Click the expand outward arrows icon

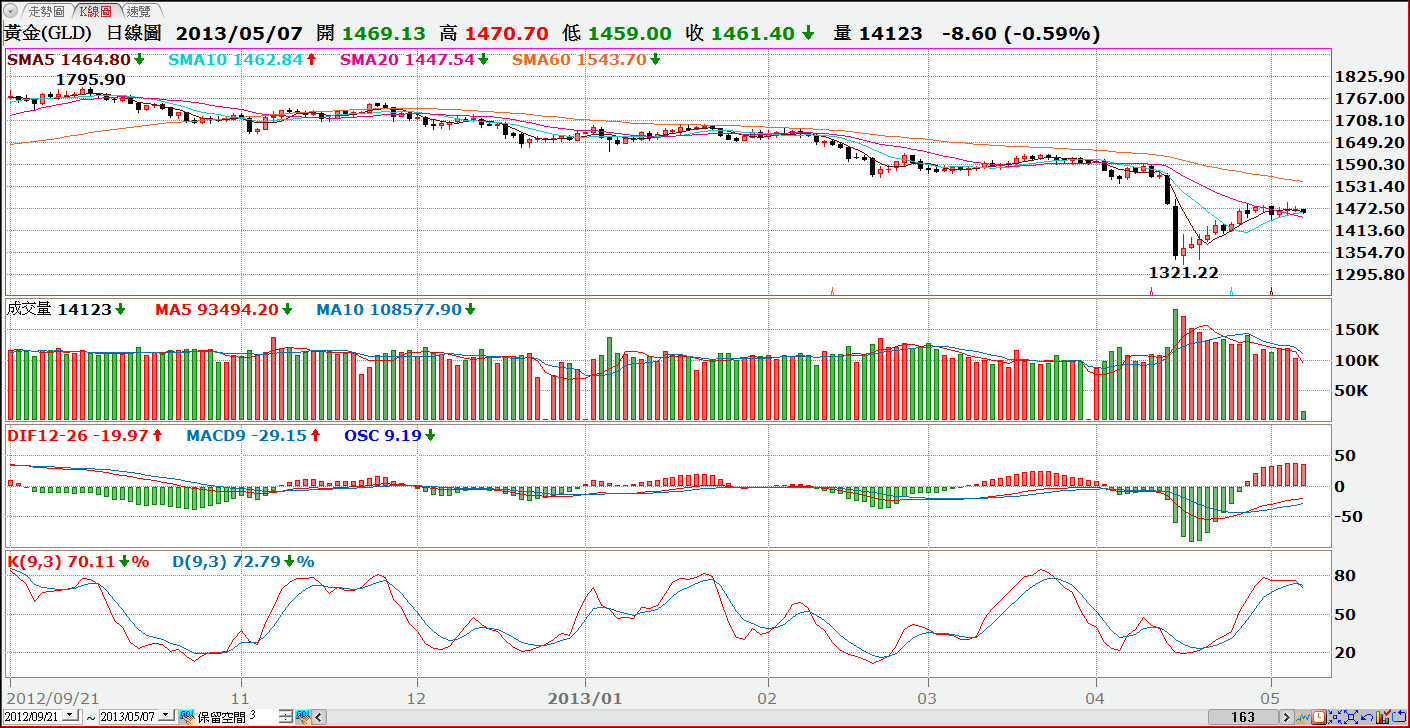point(1351,717)
